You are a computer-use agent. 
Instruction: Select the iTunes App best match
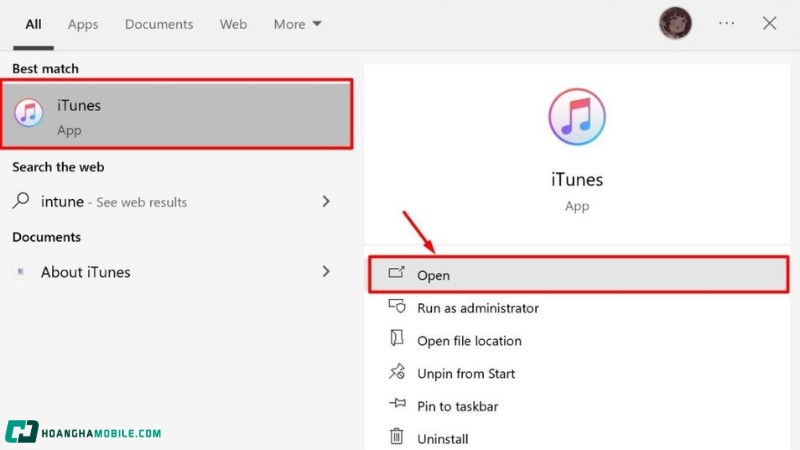click(x=177, y=114)
